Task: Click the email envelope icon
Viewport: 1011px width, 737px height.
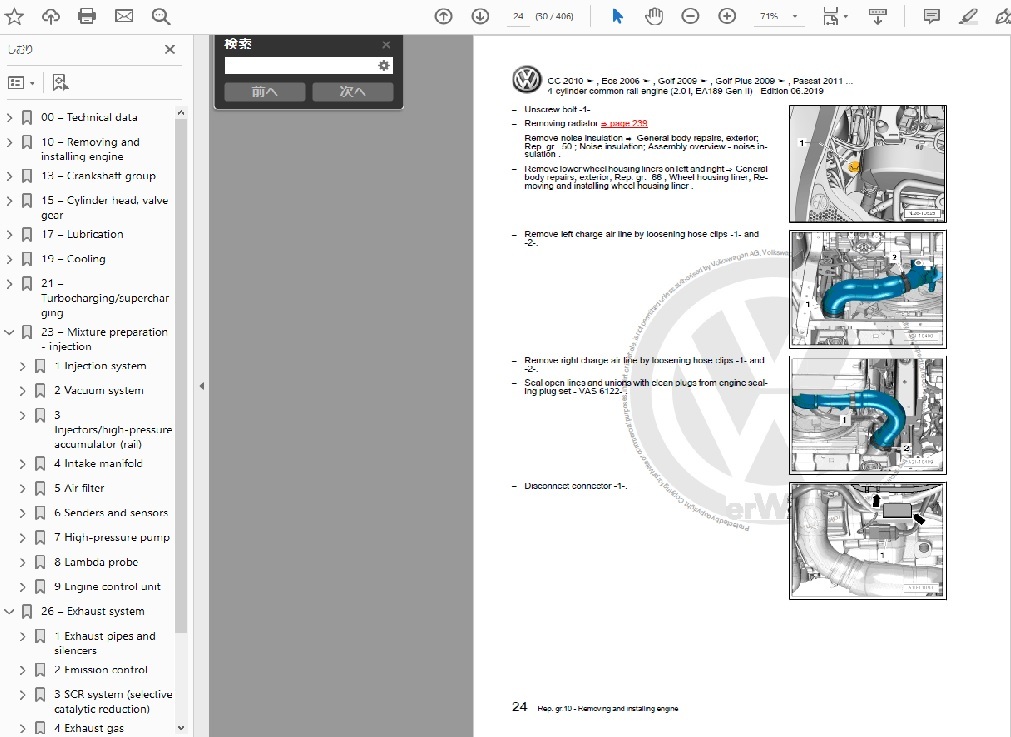Action: pos(124,16)
